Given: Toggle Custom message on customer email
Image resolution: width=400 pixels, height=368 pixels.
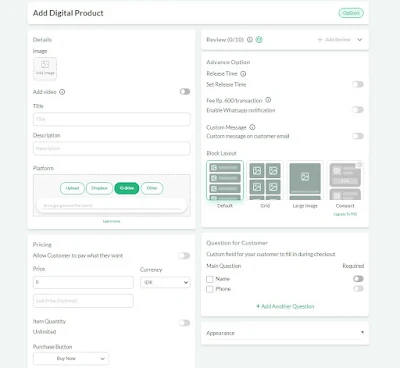Looking at the screenshot, I should (x=358, y=136).
